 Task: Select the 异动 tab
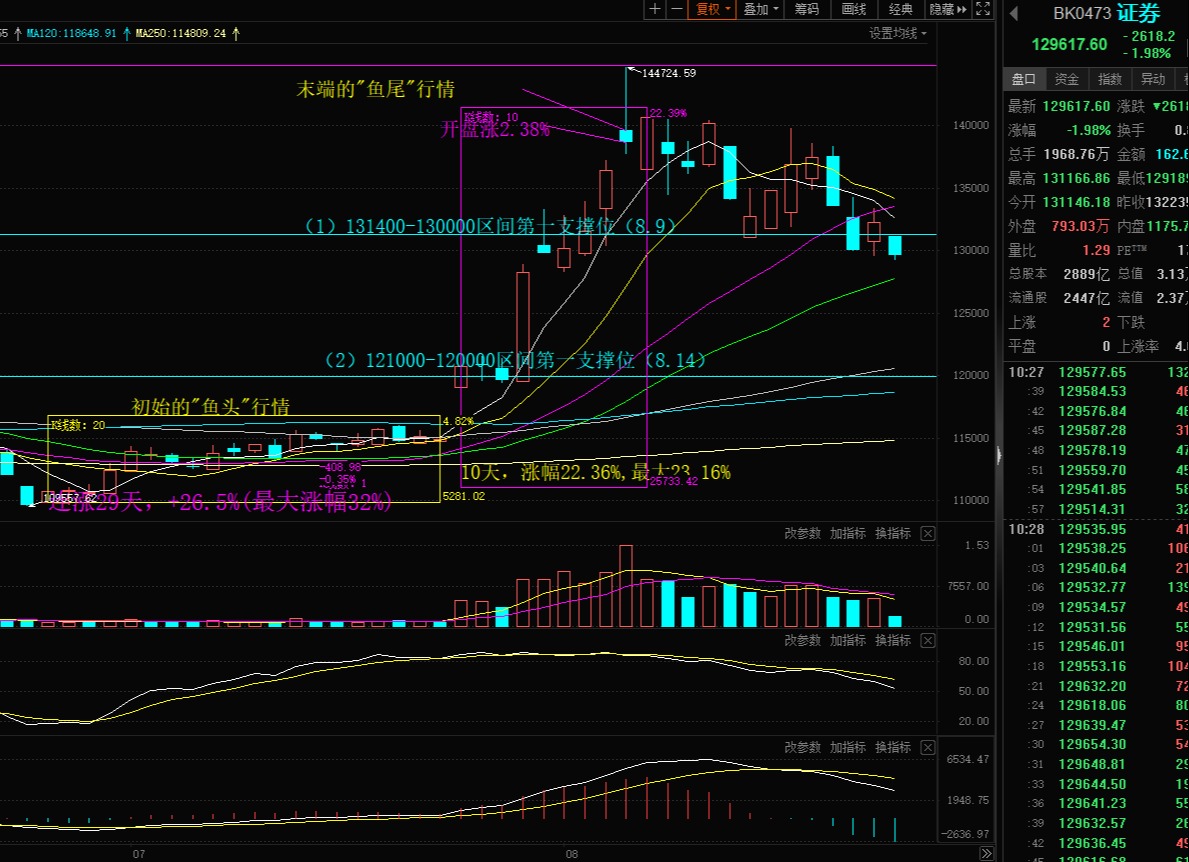(x=1153, y=79)
